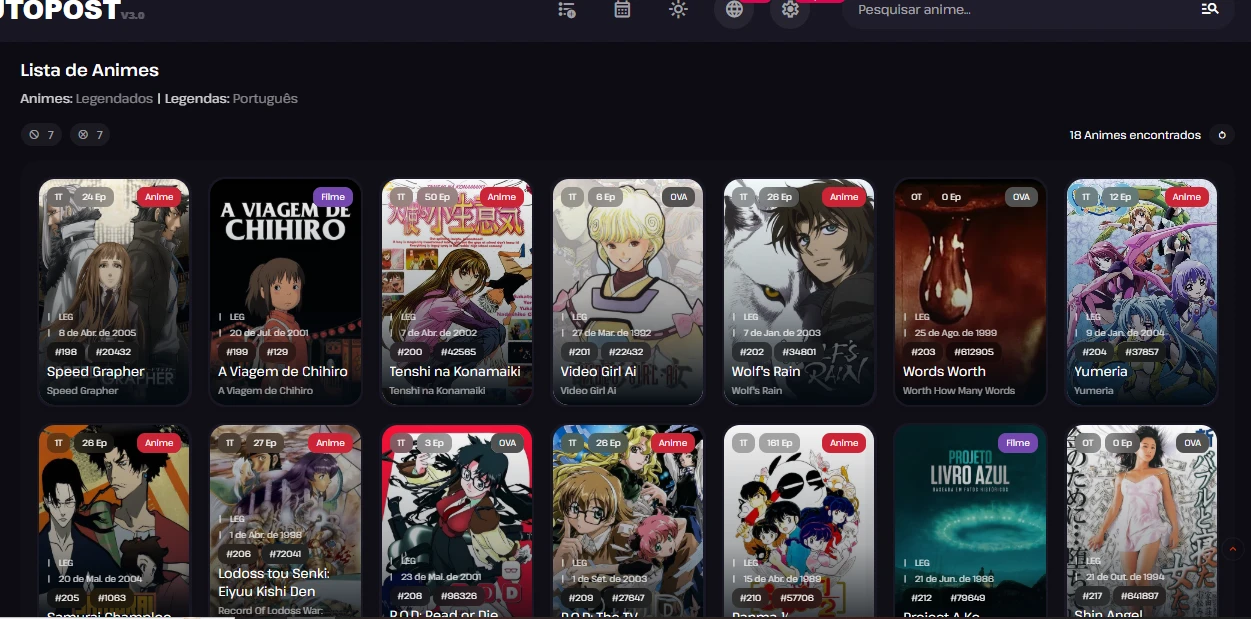Screen dimensions: 1251x619
Task: Click the search list icon in search bar
Action: point(1209,10)
